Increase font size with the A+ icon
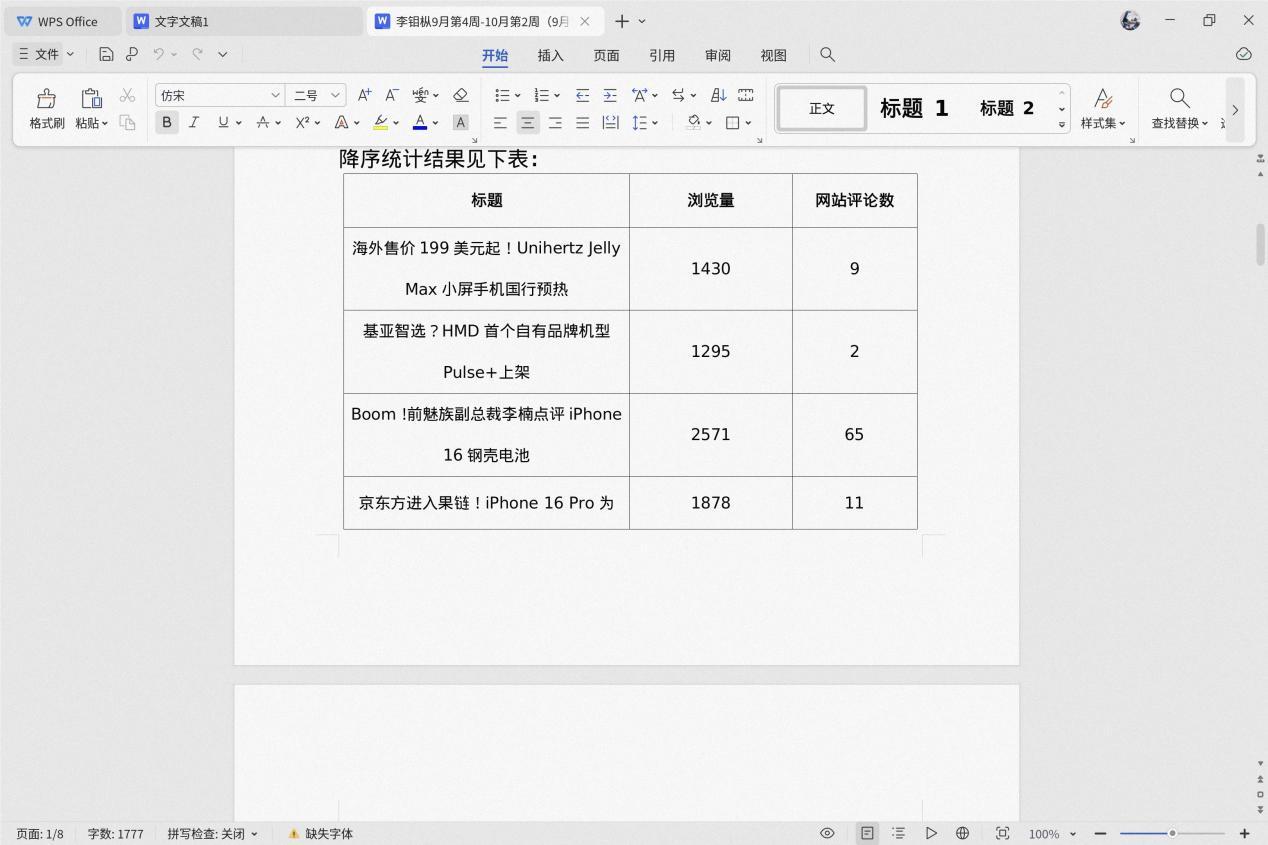The height and width of the screenshot is (845, 1268). (365, 95)
